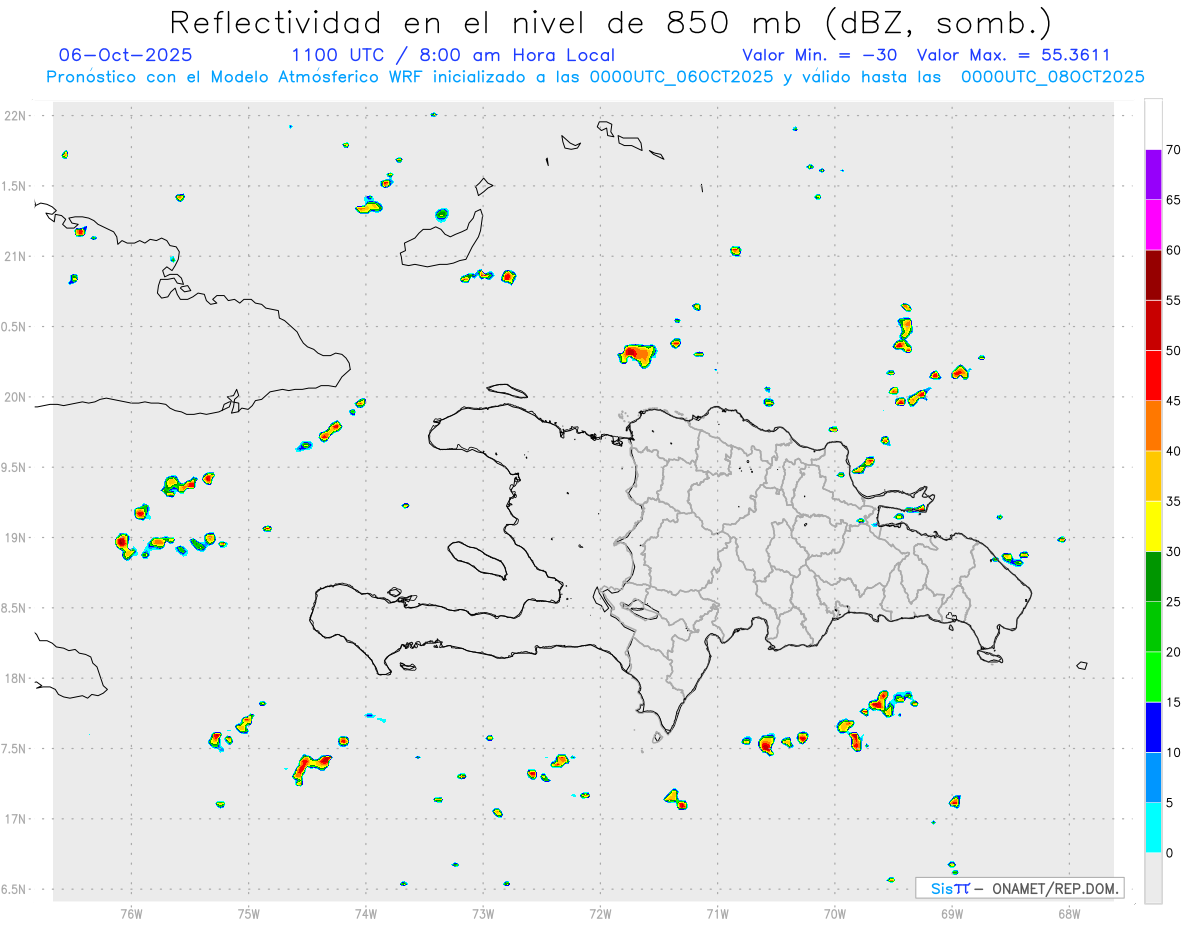Click the '74W' longitude axis label
This screenshot has width=1200, height=927.
(x=366, y=913)
